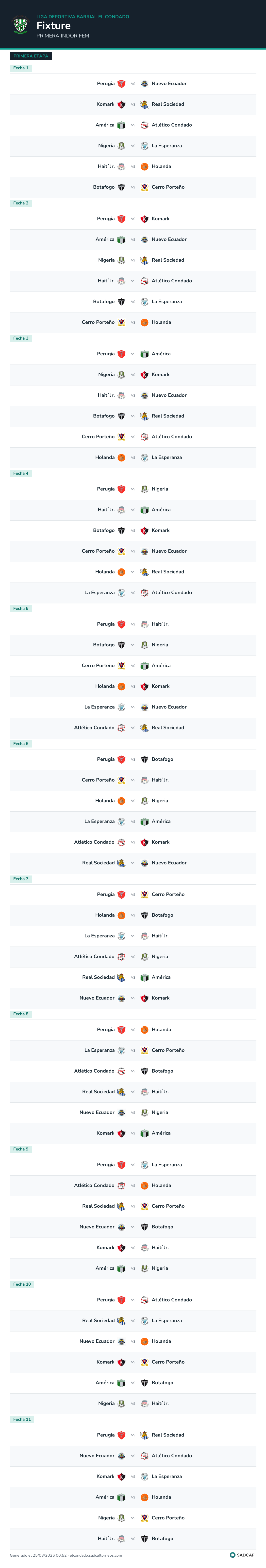Click the Nigeria crest in Fecha 7
The image size is (266, 1568).
145,956
